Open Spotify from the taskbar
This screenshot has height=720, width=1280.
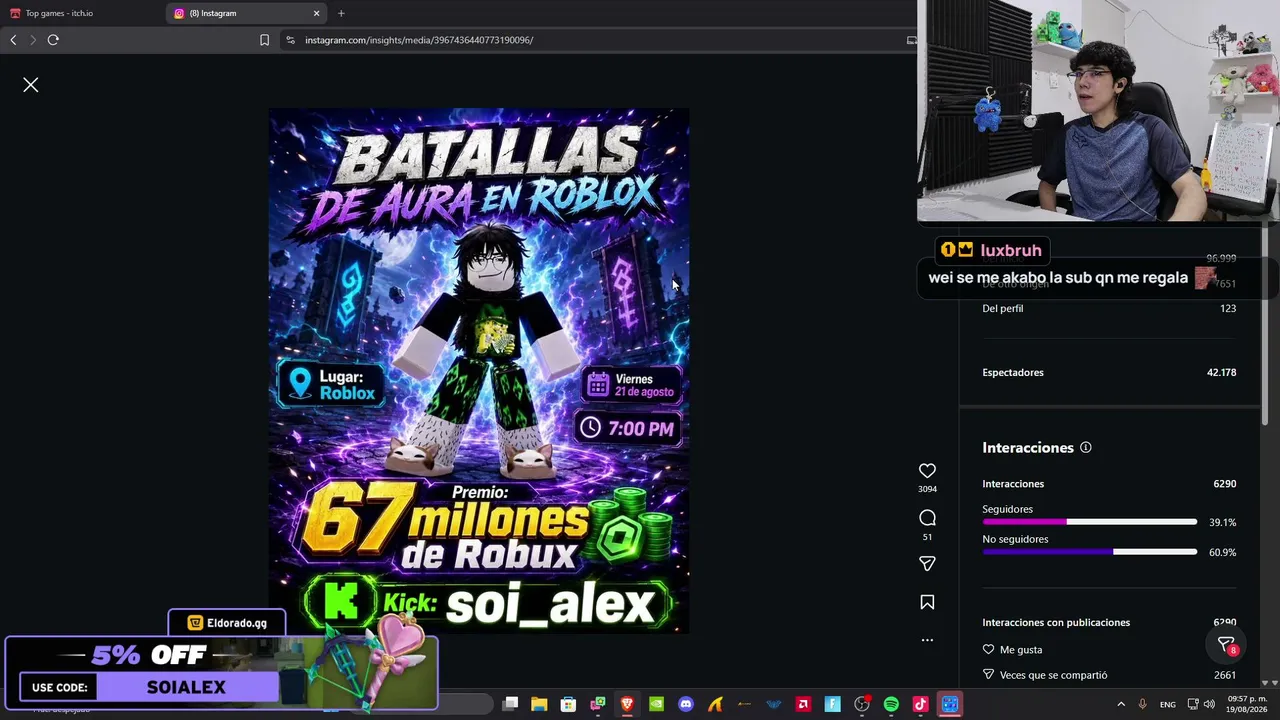click(x=891, y=704)
